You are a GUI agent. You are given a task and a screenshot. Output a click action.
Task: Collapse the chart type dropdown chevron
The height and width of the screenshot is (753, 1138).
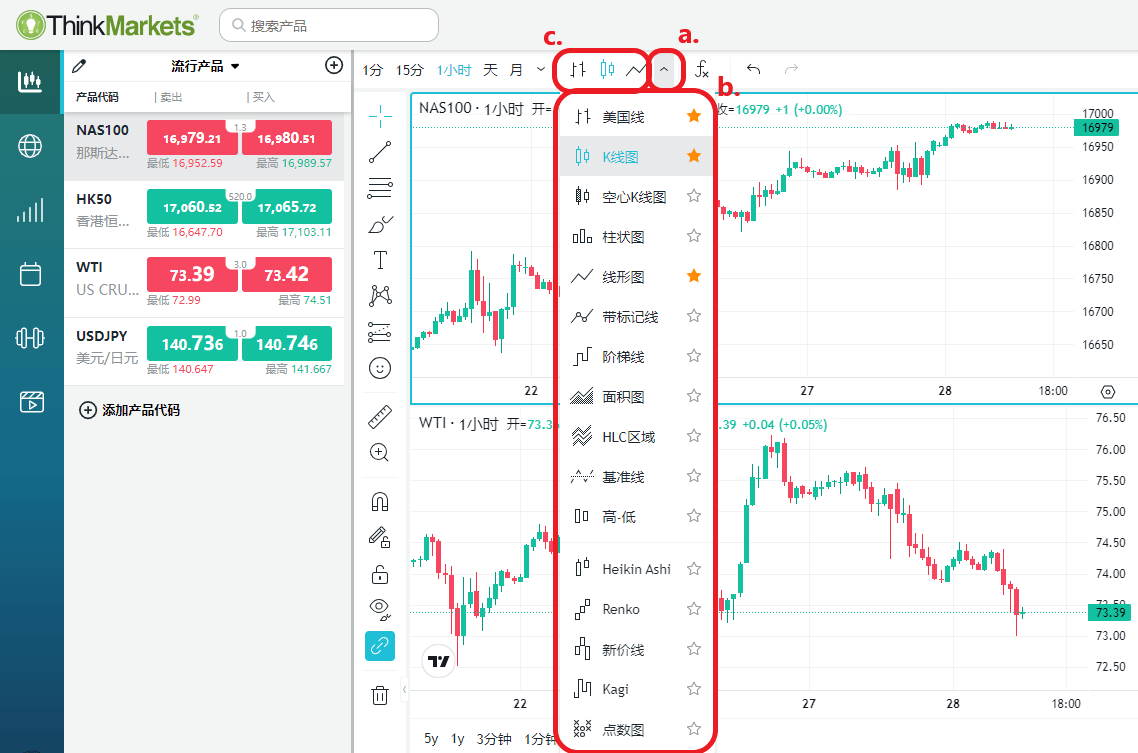click(664, 70)
